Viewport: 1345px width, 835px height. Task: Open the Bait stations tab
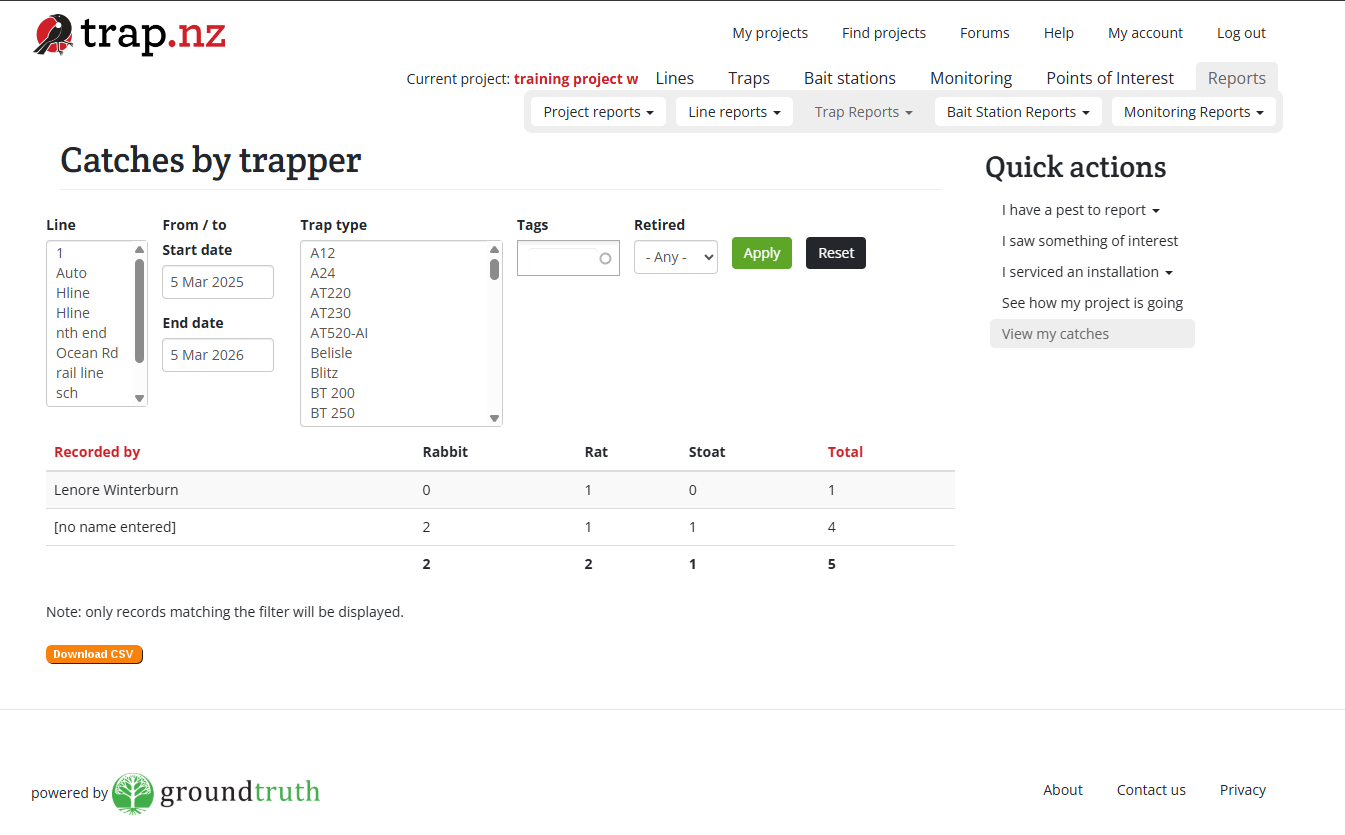click(x=849, y=78)
